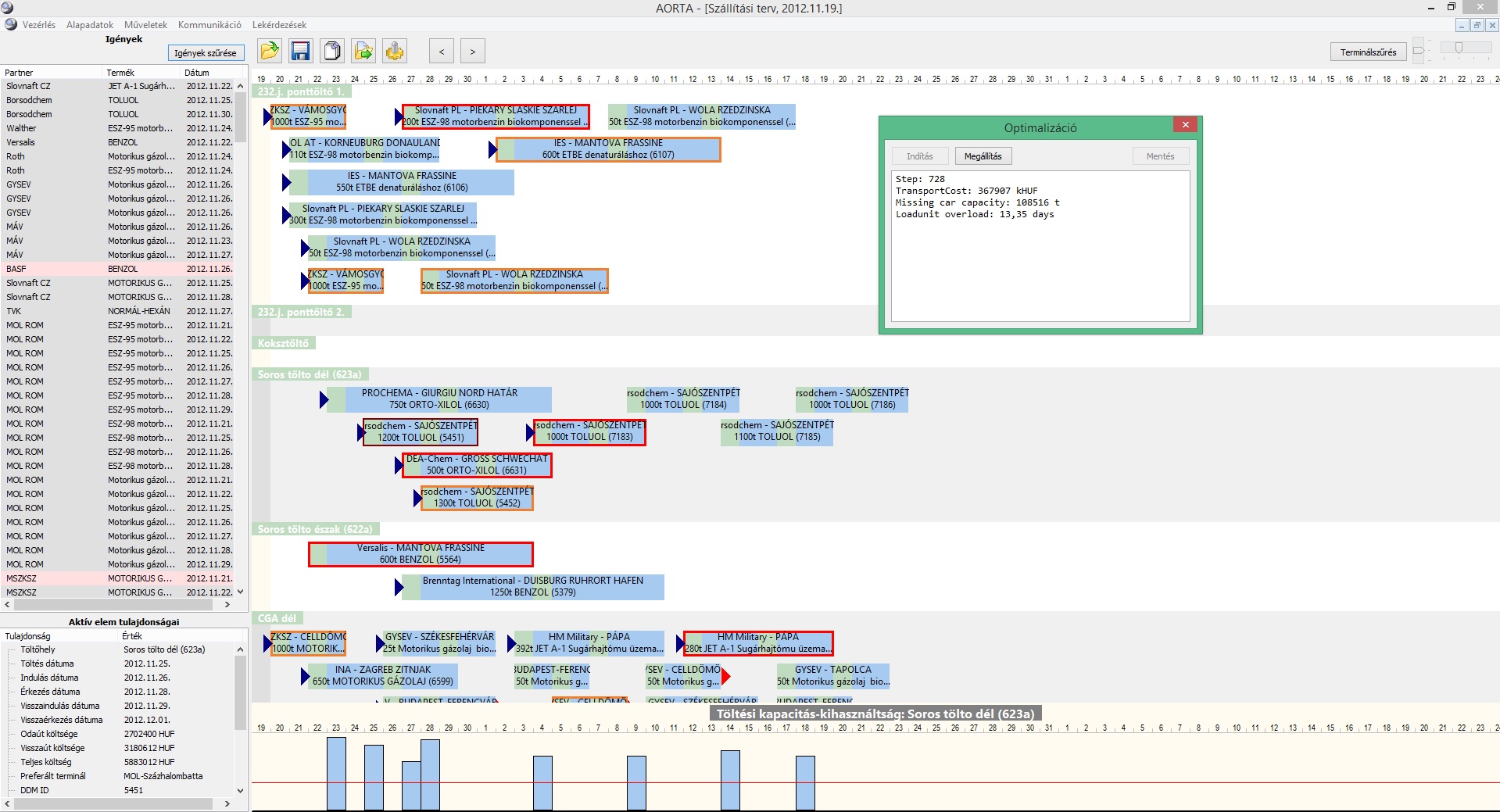The width and height of the screenshot is (1500, 812).
Task: Click the floppy disk save icon
Action: (x=301, y=52)
